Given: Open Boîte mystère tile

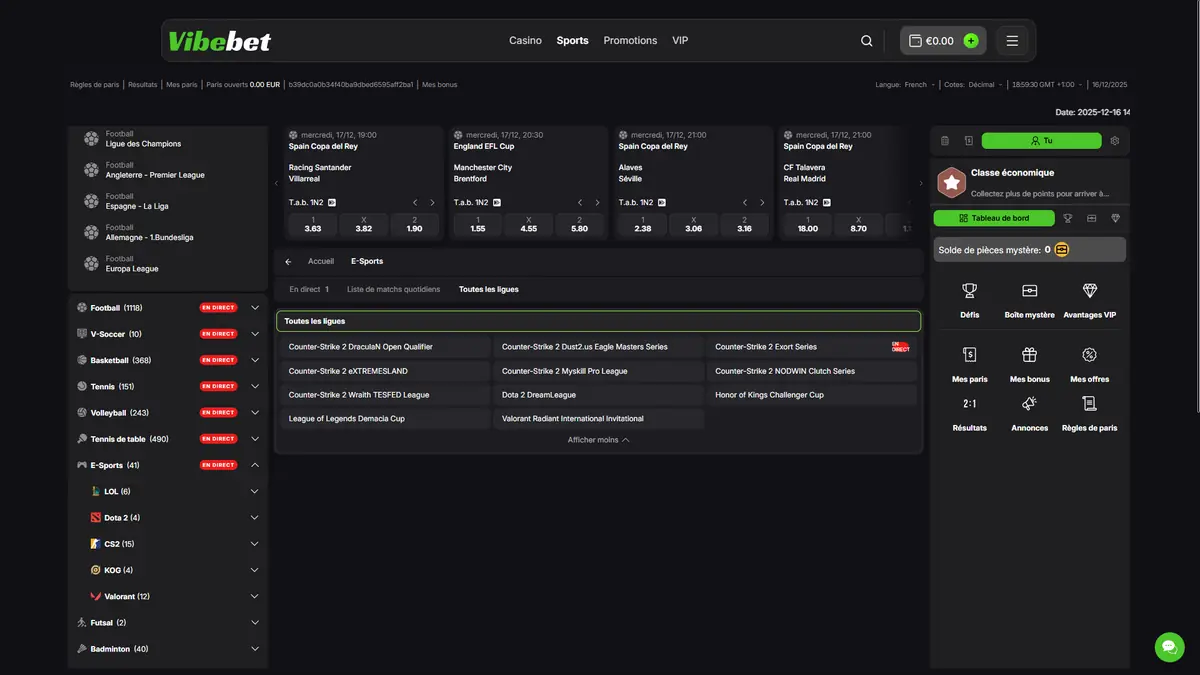Looking at the screenshot, I should tap(1029, 299).
